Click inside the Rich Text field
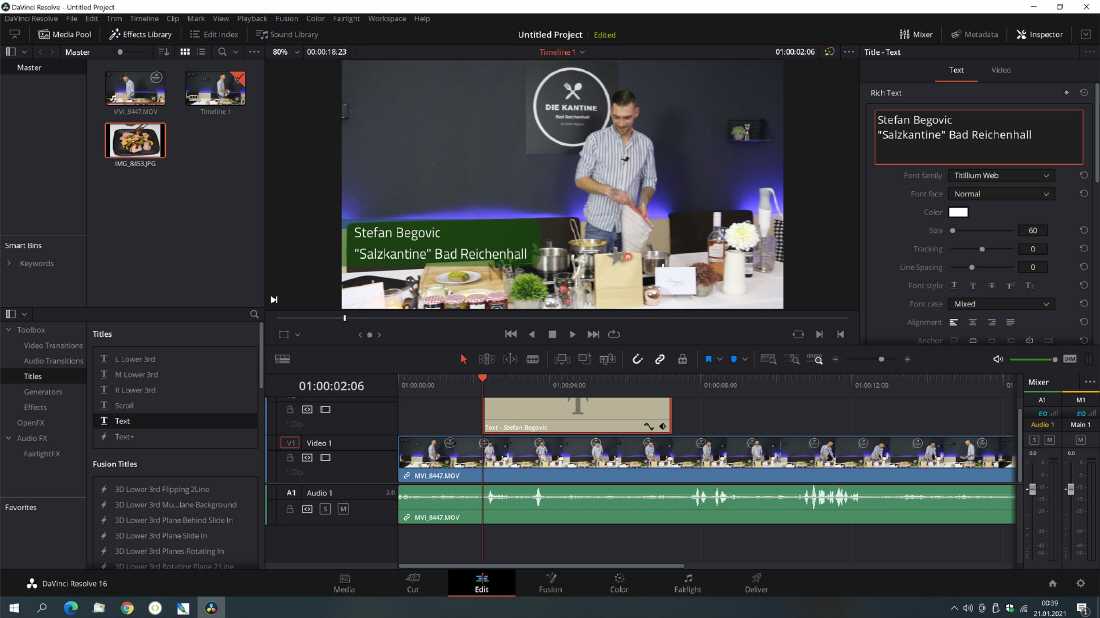The image size is (1100, 618). [978, 137]
